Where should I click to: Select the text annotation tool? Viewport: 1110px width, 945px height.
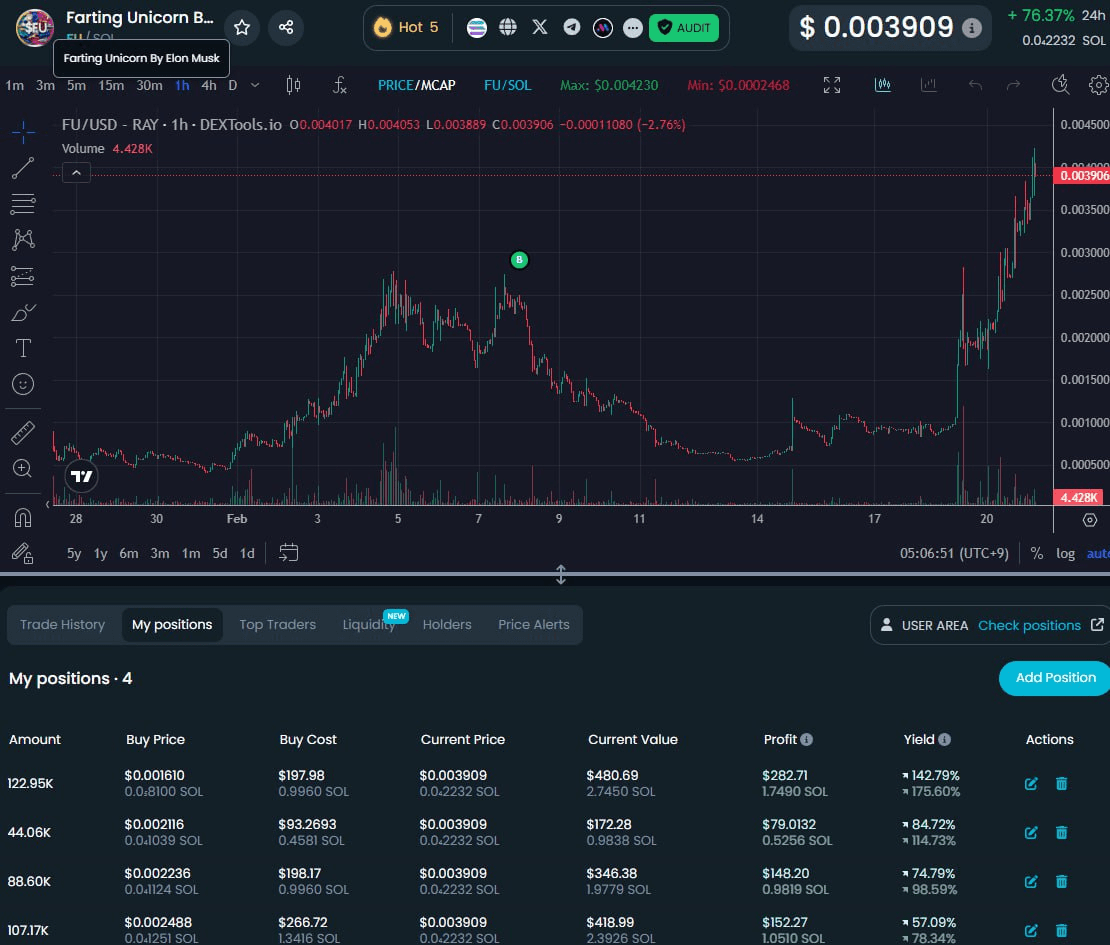tap(23, 348)
